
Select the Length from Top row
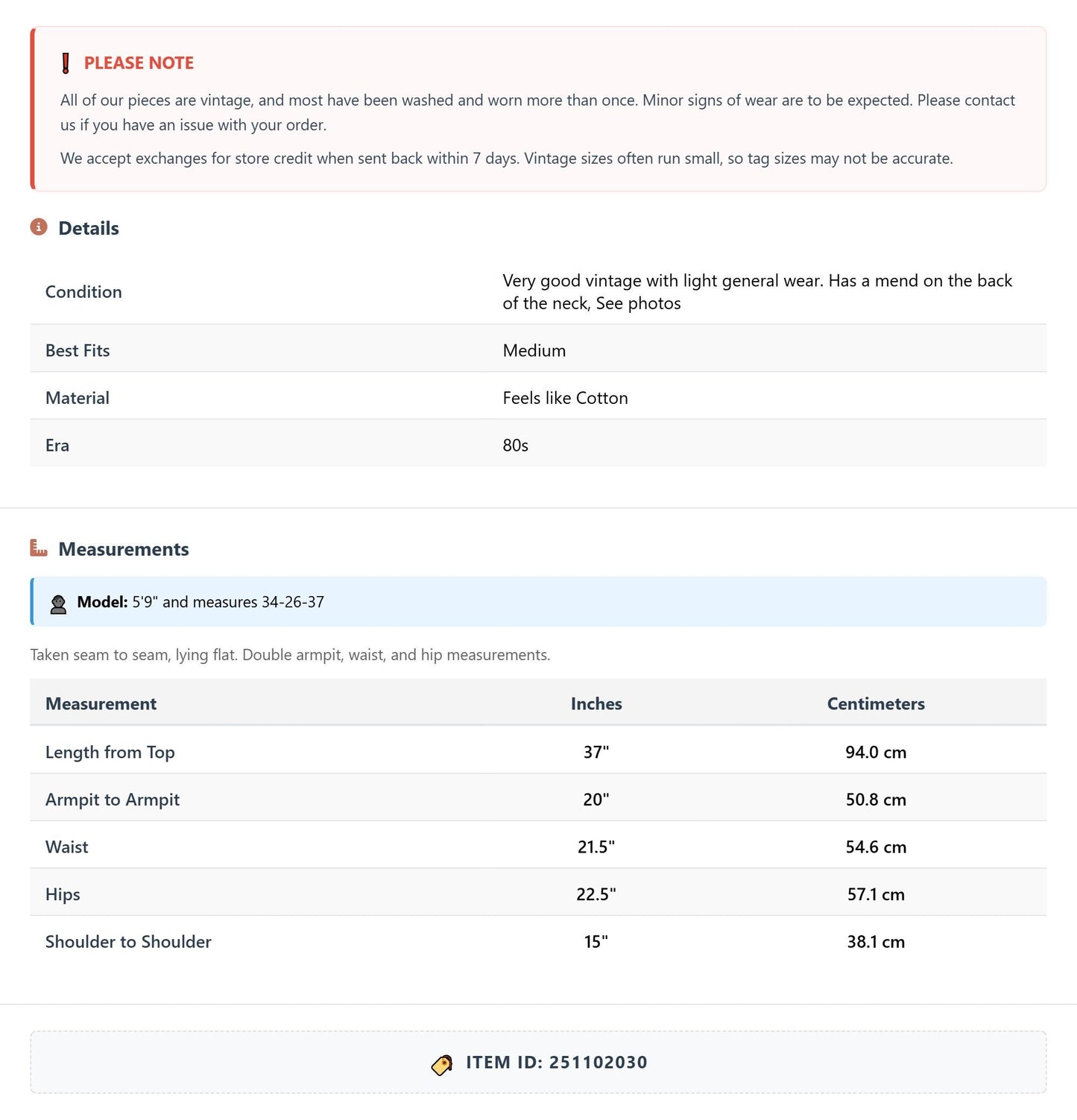click(x=538, y=752)
